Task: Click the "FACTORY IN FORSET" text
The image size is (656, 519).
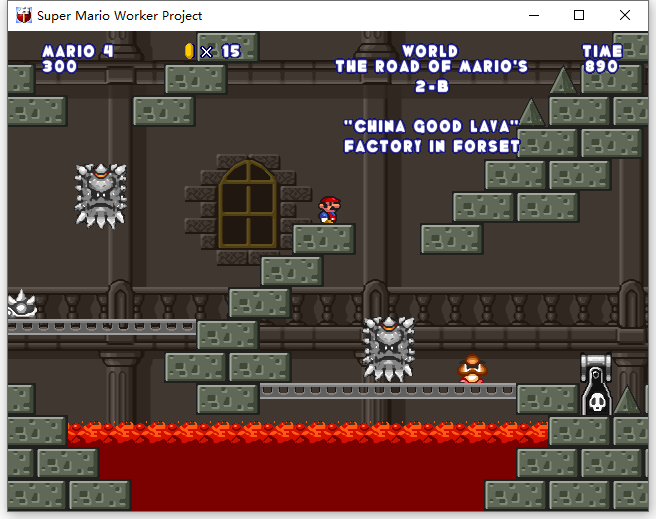Action: tap(432, 146)
